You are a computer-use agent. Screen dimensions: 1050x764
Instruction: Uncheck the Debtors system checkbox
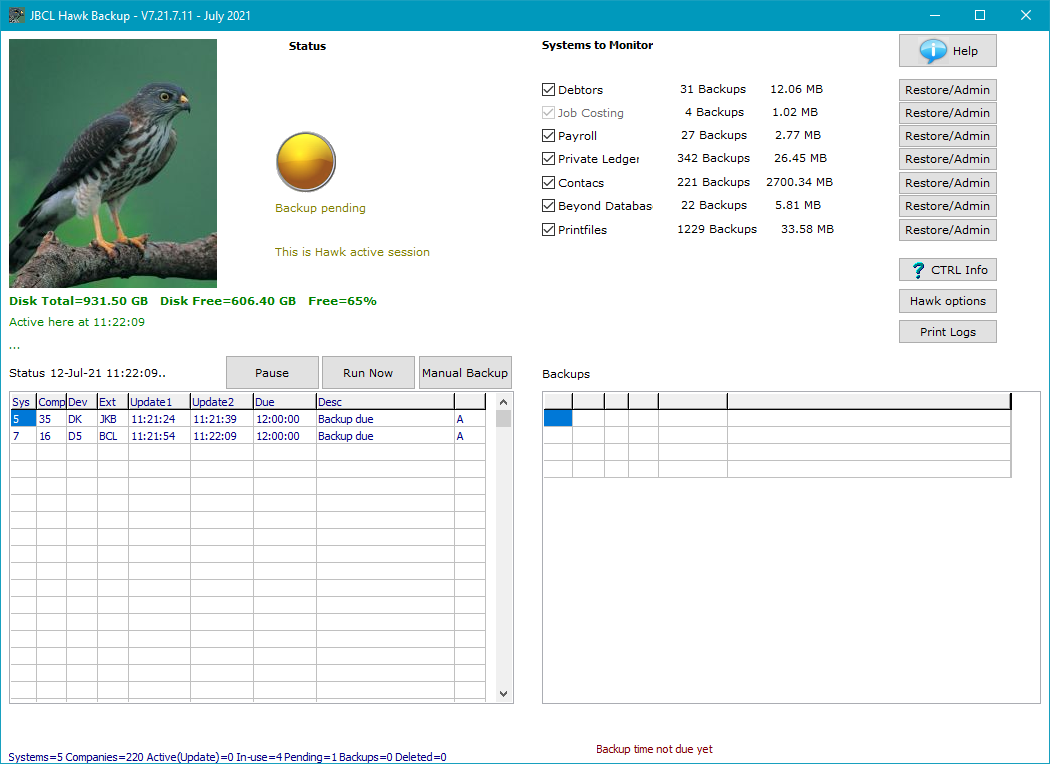tap(548, 90)
